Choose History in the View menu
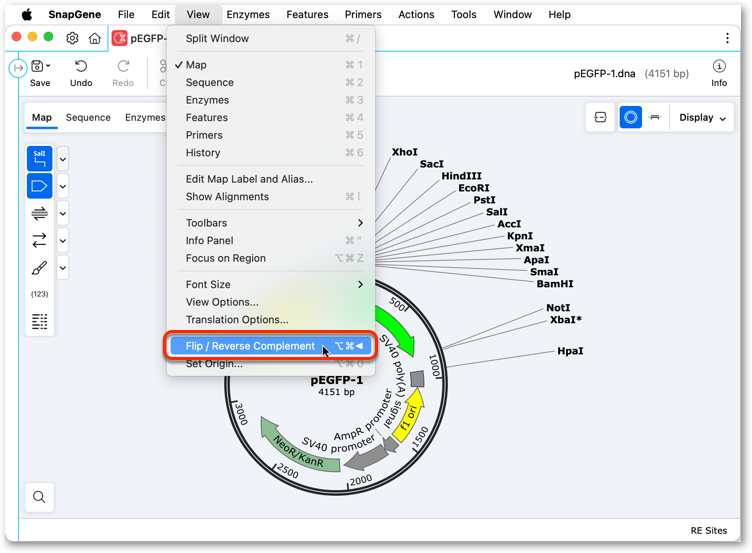The width and height of the screenshot is (752, 553). tap(271, 153)
